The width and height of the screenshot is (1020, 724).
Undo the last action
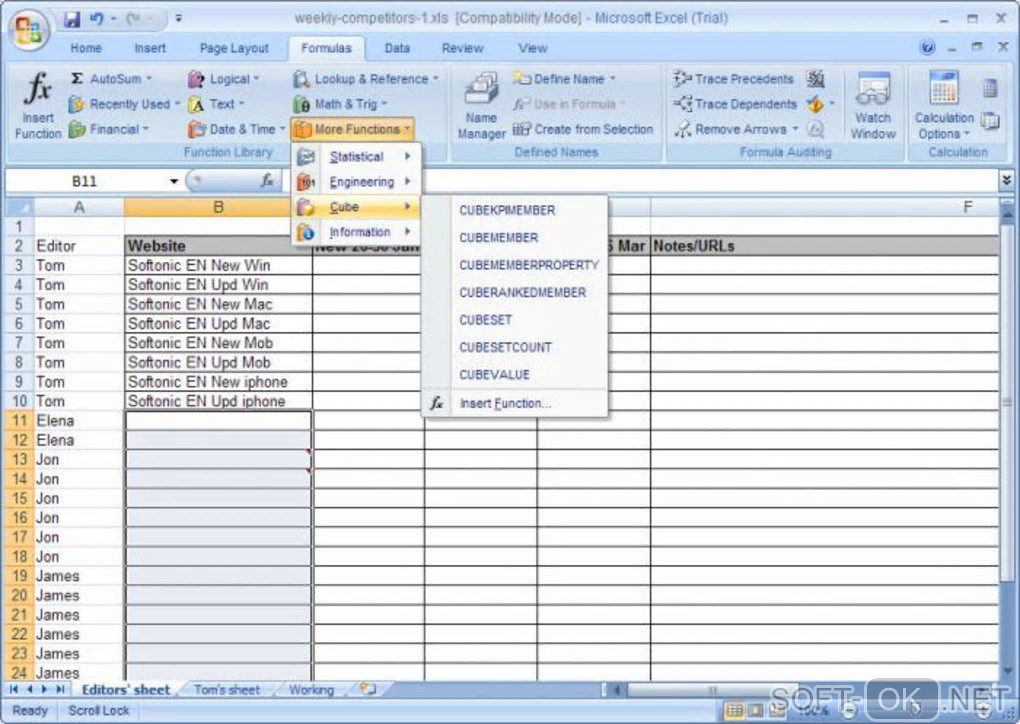[x=96, y=19]
